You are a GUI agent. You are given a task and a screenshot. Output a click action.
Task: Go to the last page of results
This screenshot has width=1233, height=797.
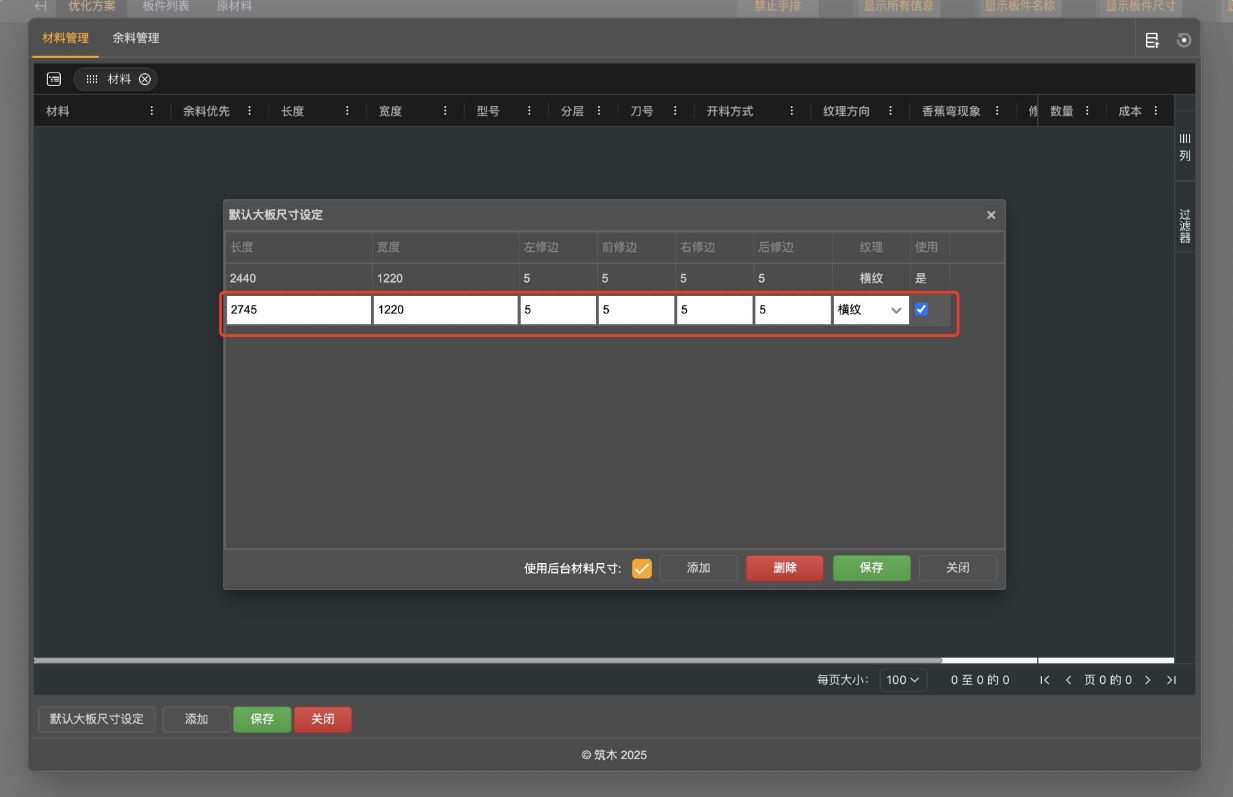[1171, 680]
